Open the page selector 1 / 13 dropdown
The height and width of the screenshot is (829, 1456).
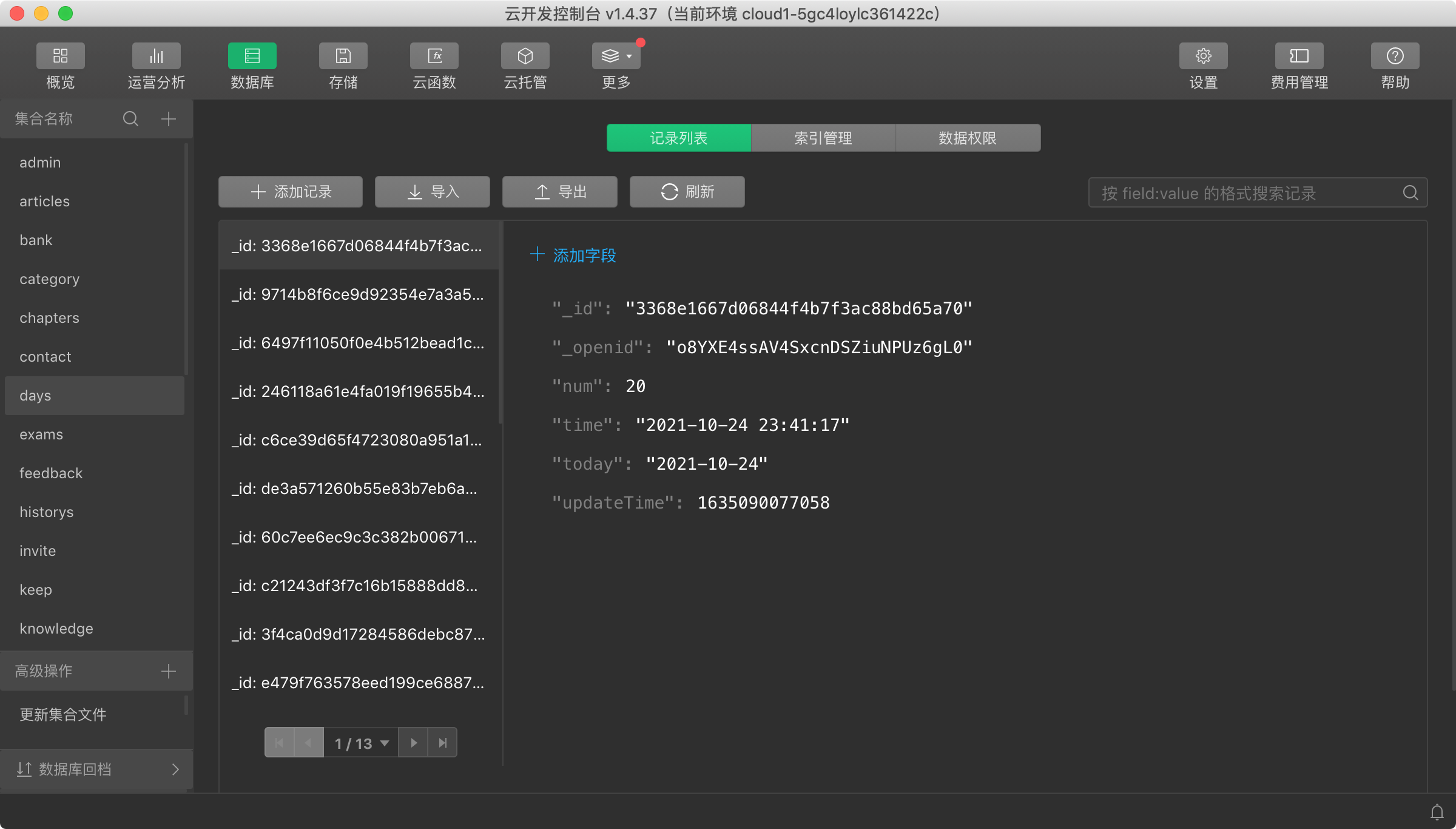click(361, 743)
